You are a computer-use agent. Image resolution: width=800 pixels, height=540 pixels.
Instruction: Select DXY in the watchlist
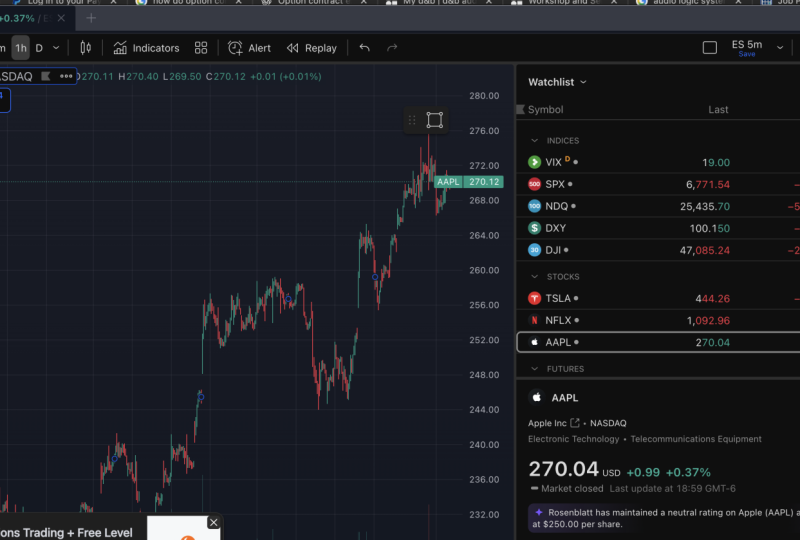(658, 228)
